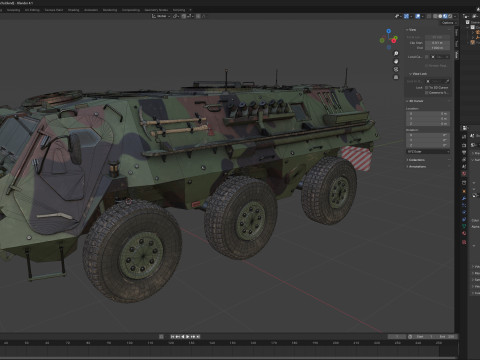480x360 pixels.
Task: Click the eyedropper beside Lock to Object
Action: click(x=448, y=81)
